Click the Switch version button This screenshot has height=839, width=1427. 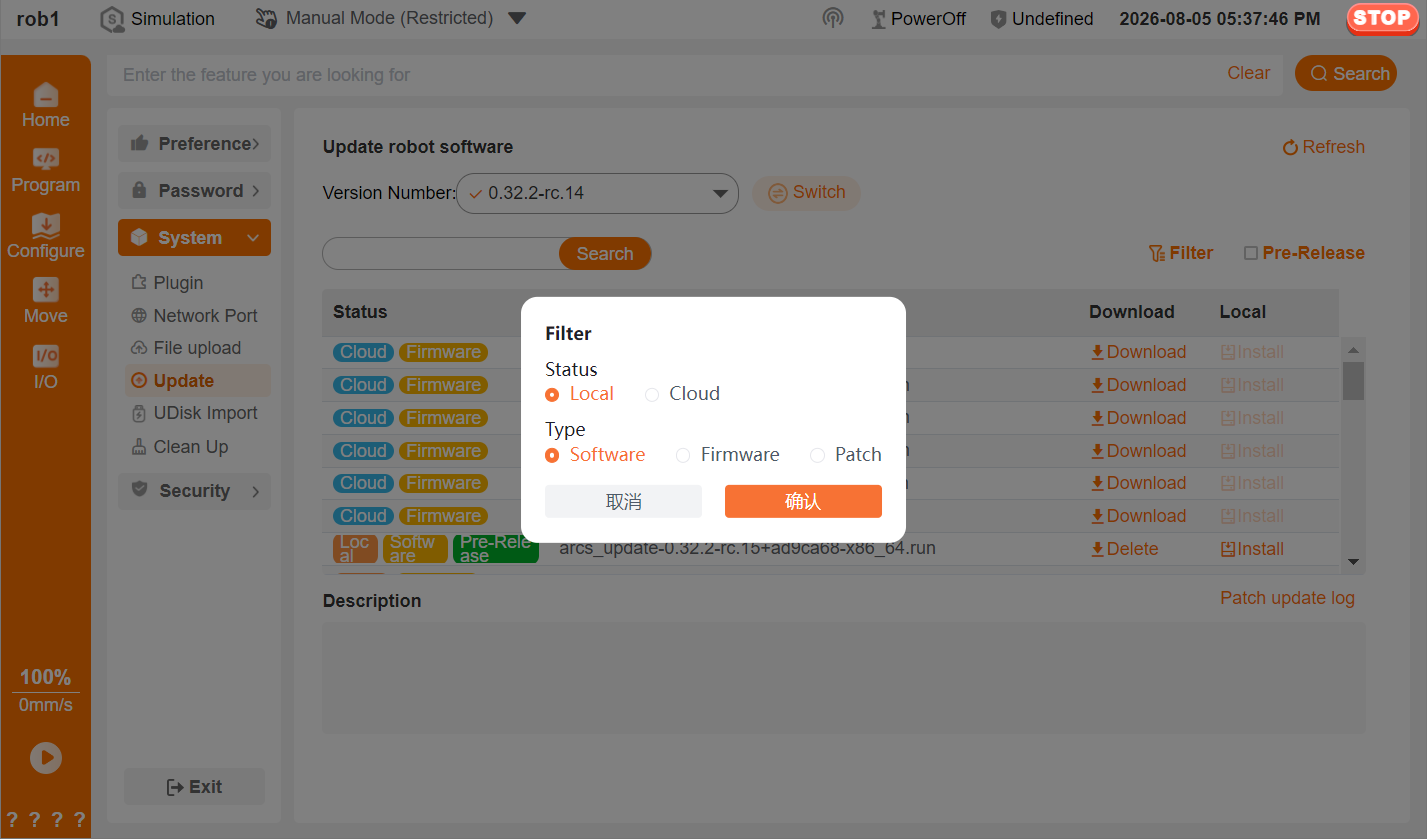click(806, 193)
